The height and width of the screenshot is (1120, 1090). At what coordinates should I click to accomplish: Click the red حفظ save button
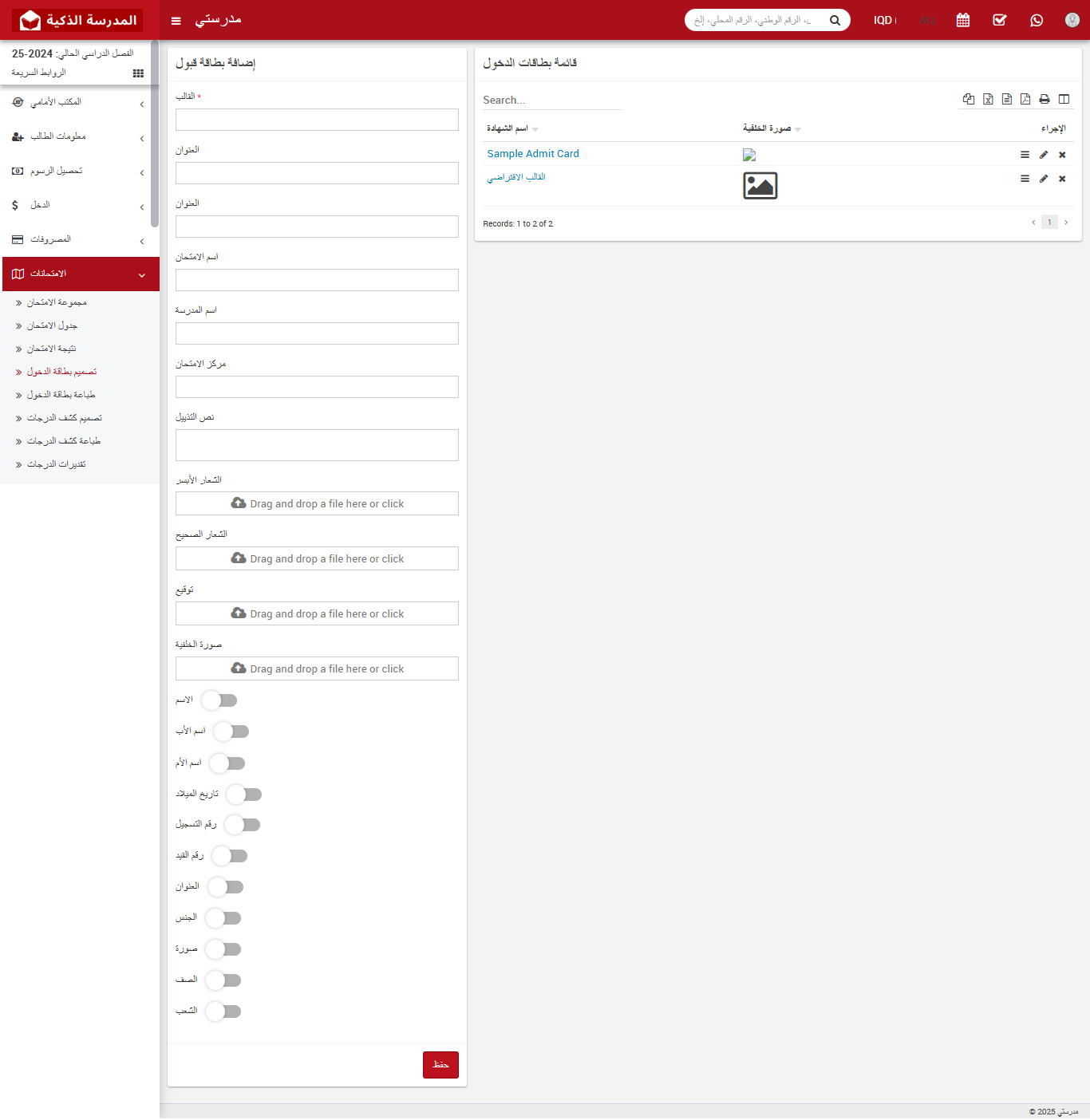440,1065
